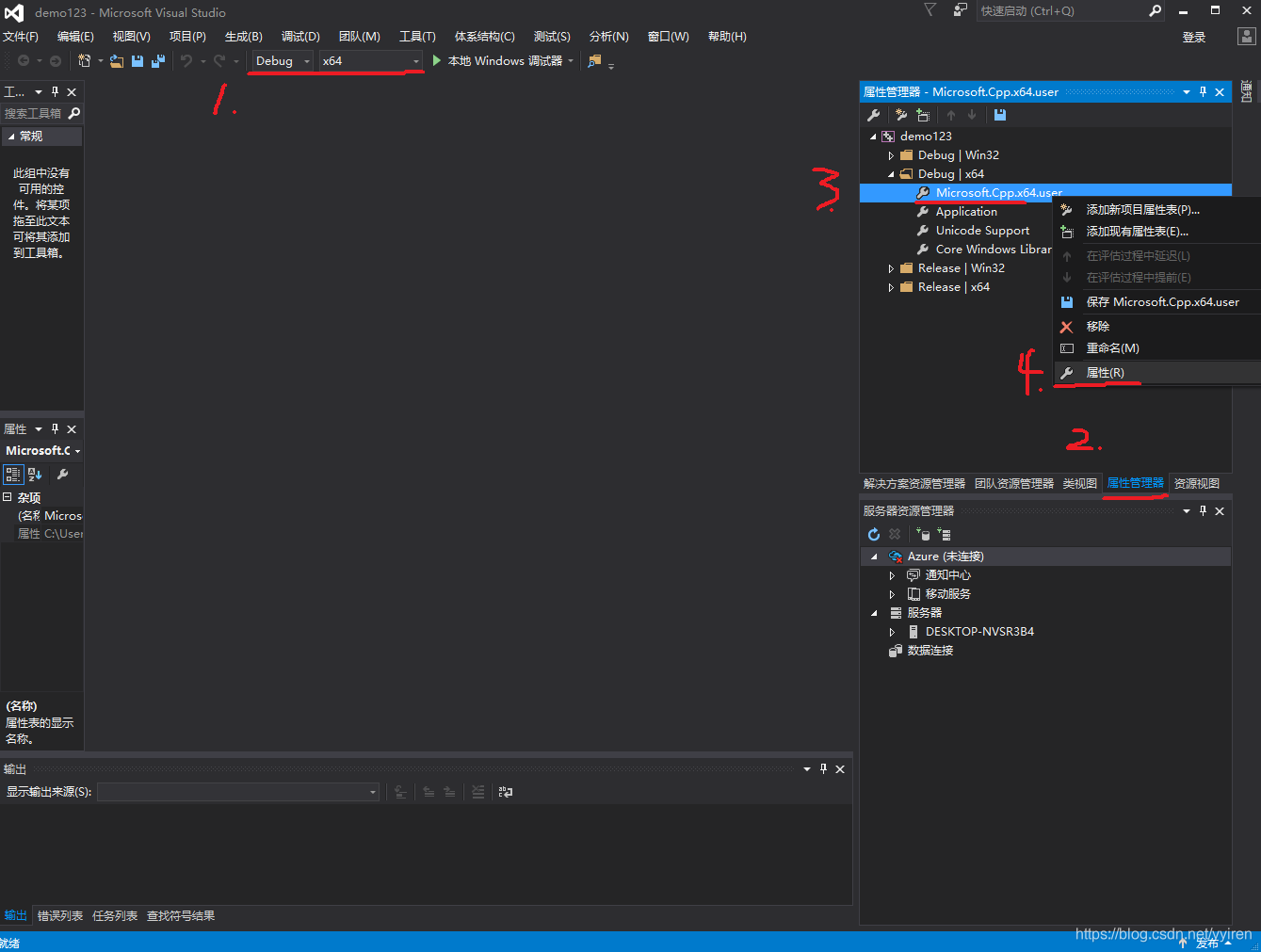This screenshot has width=1261, height=952.
Task: Click the save icon in Property Manager toolbar
Action: point(1000,115)
